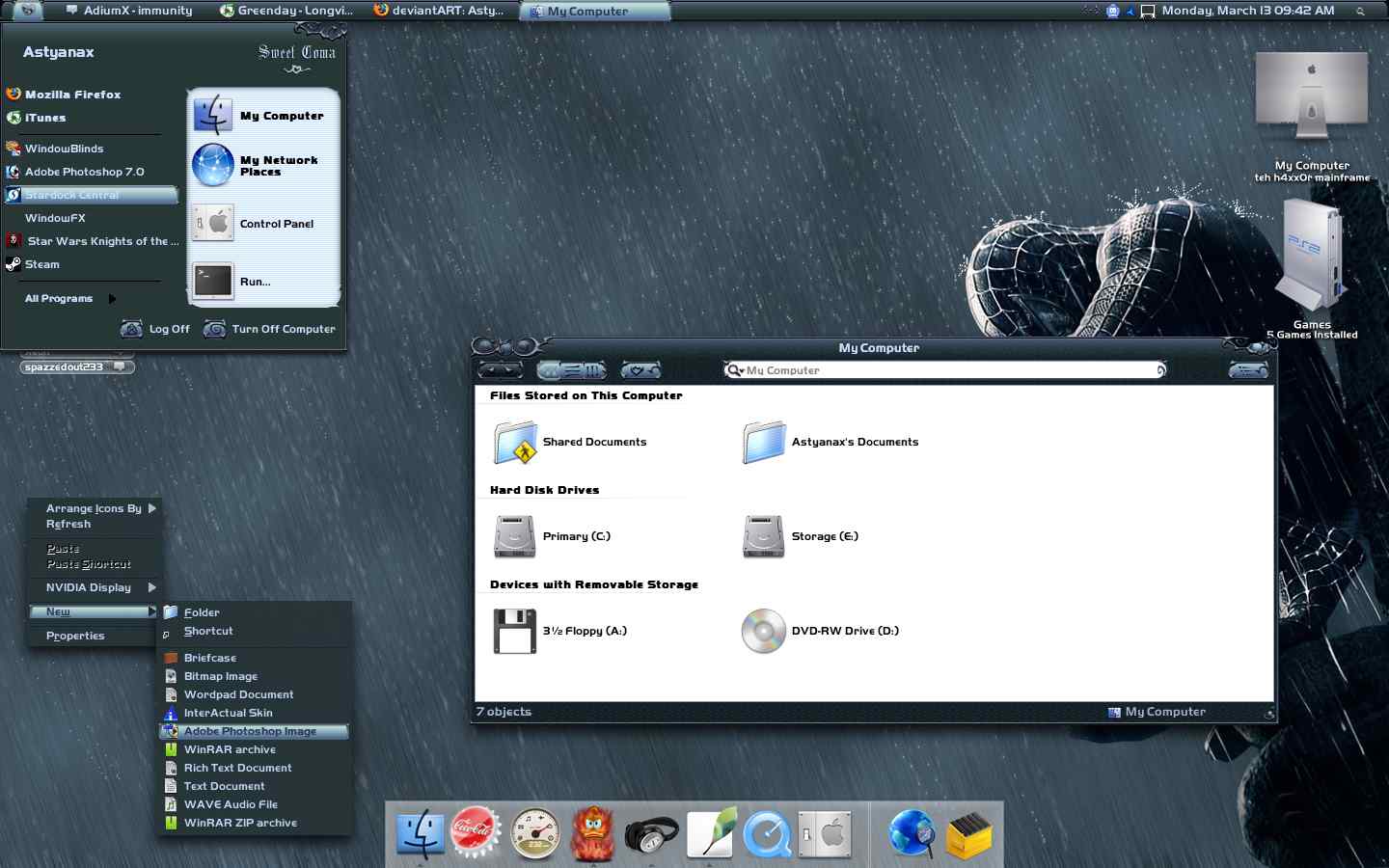Select Stardock Central in the Start menu

(x=92, y=195)
